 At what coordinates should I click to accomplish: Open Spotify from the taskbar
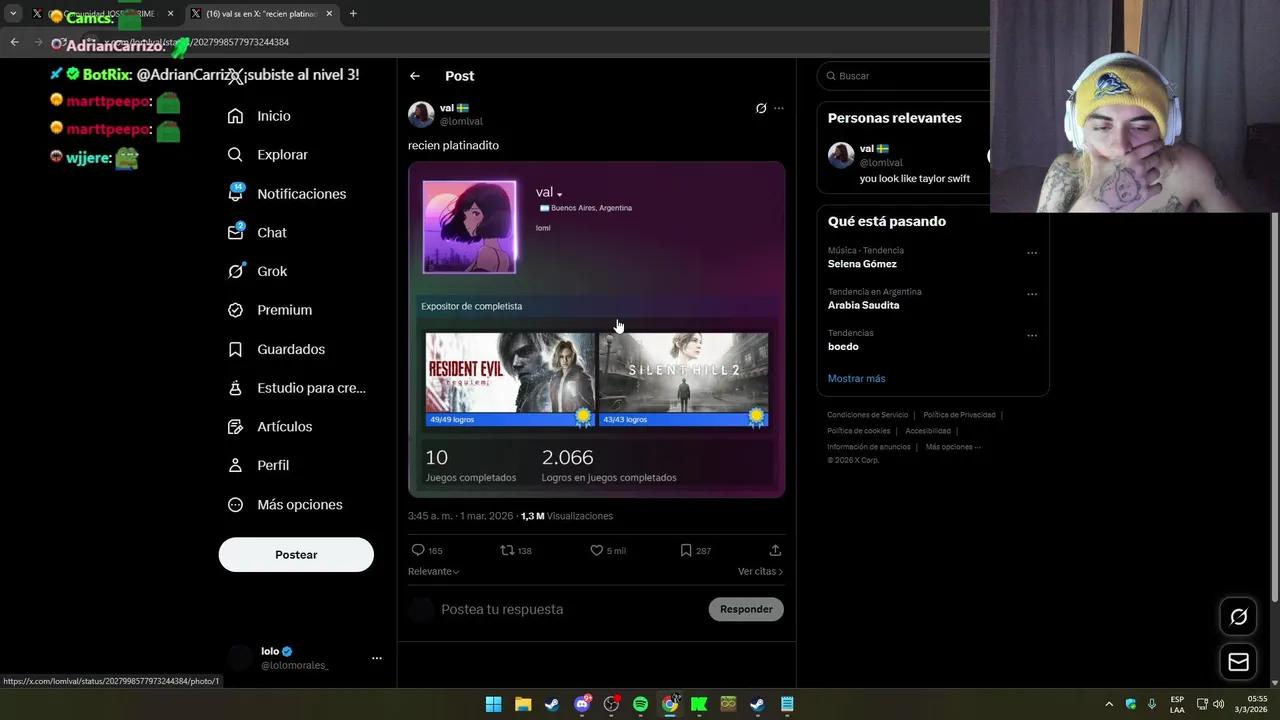[x=640, y=704]
